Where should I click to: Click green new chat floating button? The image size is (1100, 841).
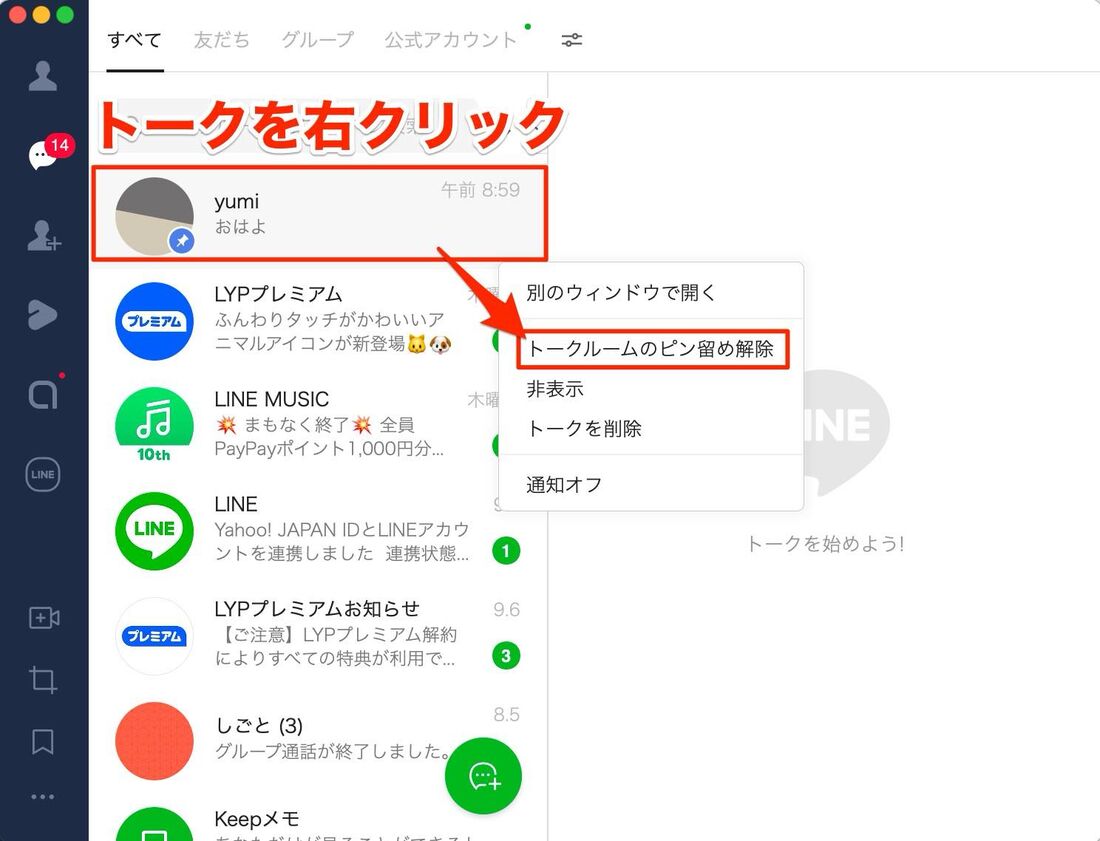pyautogui.click(x=484, y=776)
